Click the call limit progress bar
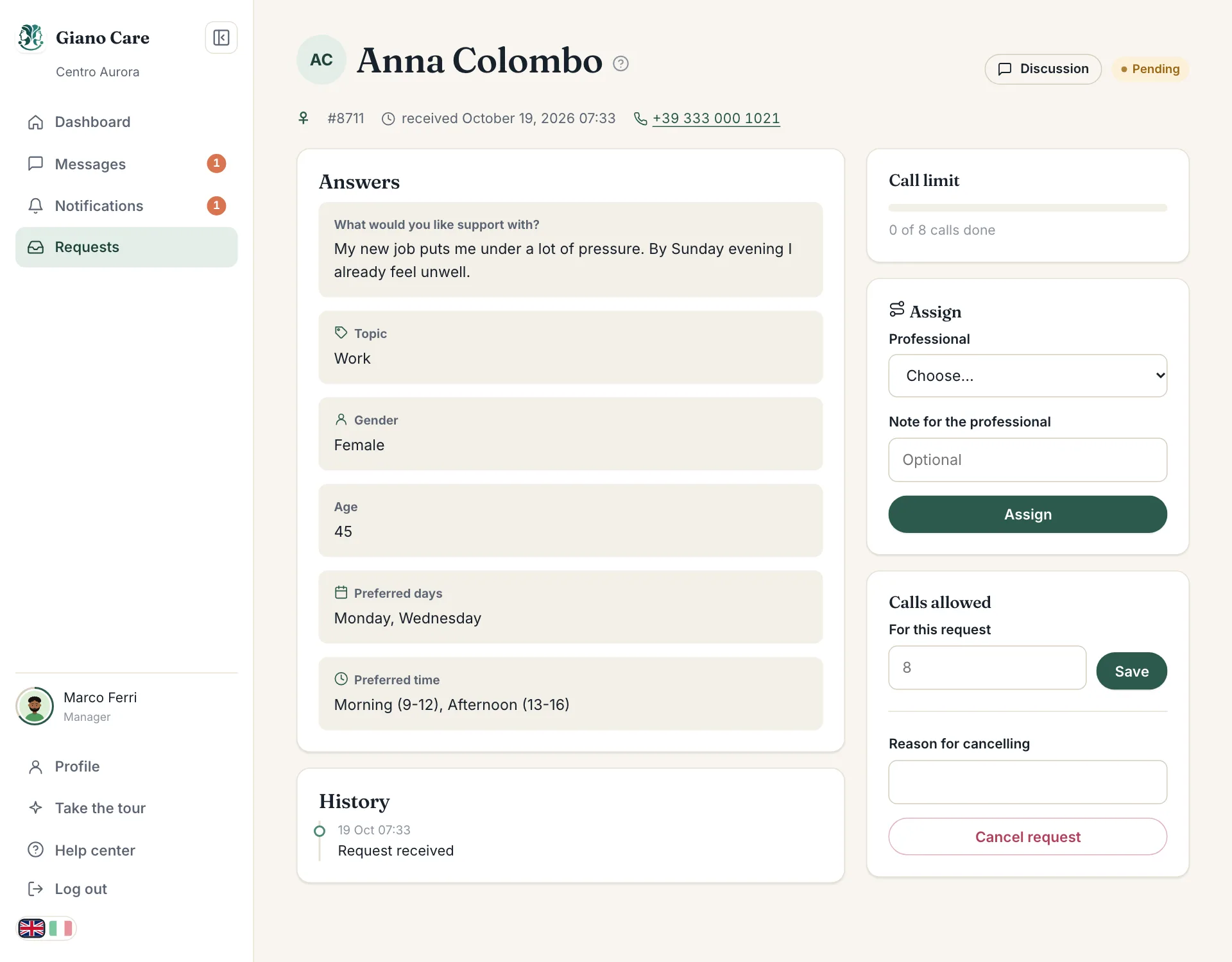Viewport: 1232px width, 962px height. 1027,208
